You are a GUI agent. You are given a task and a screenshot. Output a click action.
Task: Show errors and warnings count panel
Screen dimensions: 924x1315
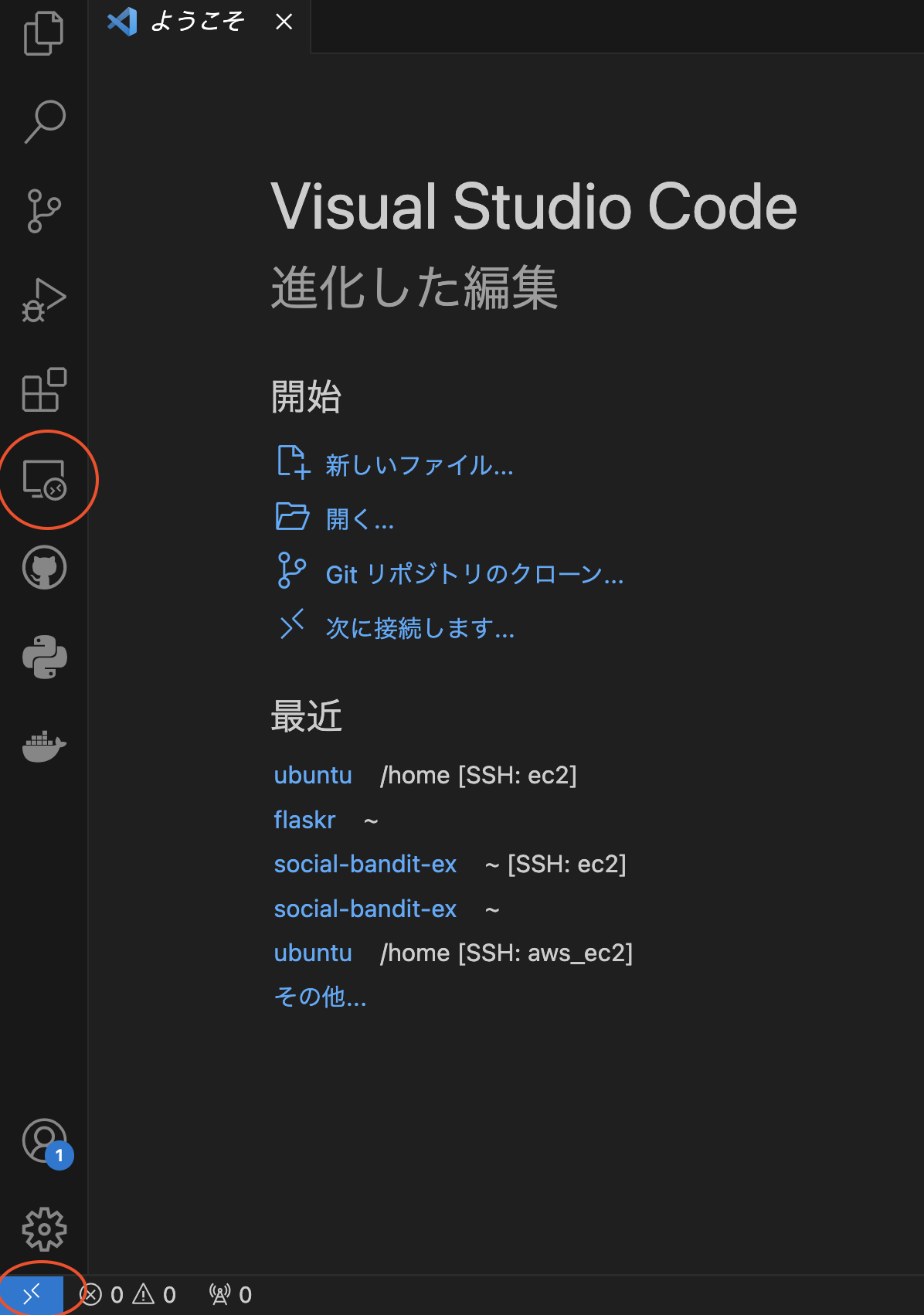point(128,1295)
